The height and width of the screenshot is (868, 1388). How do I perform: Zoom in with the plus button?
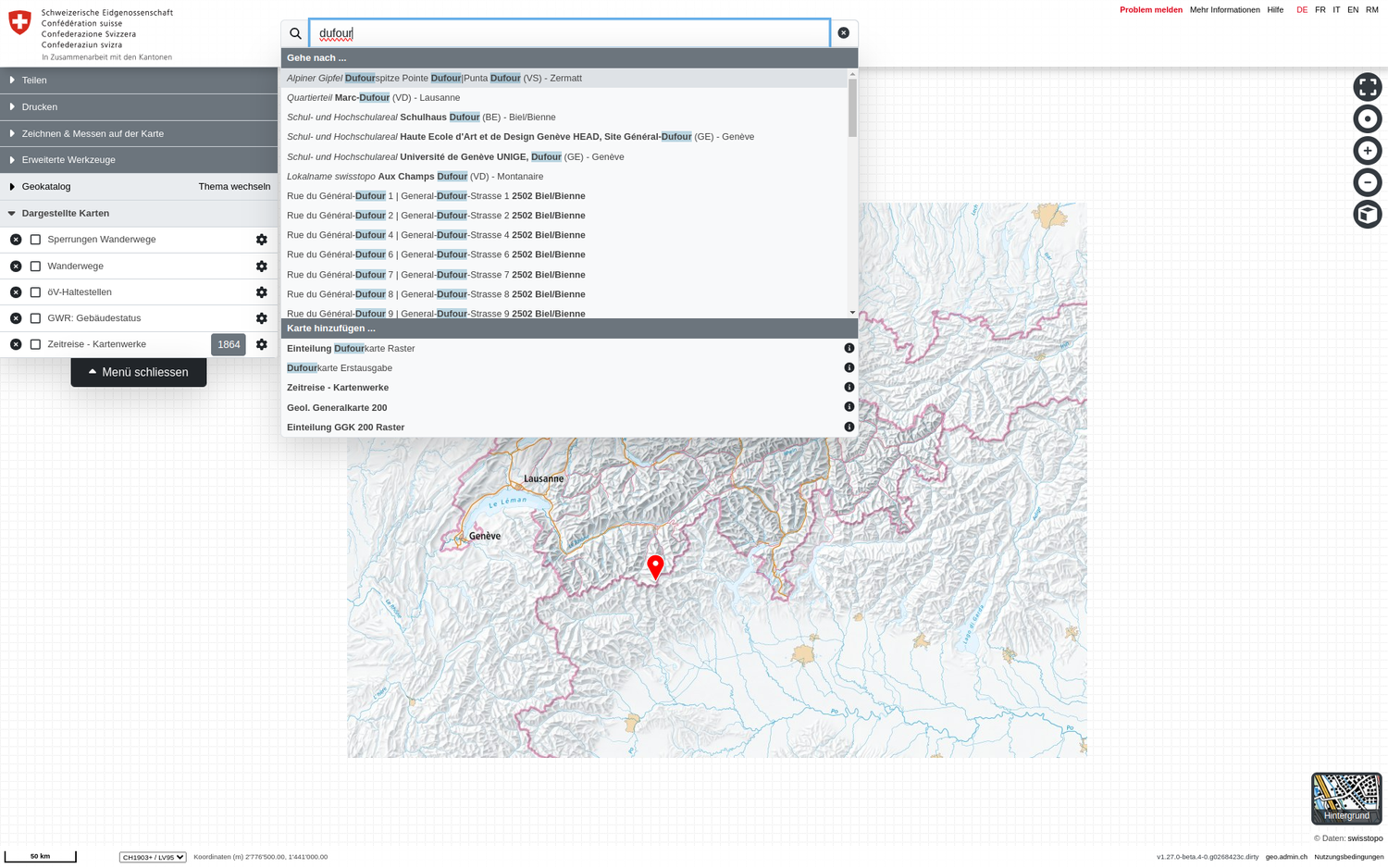click(1367, 151)
